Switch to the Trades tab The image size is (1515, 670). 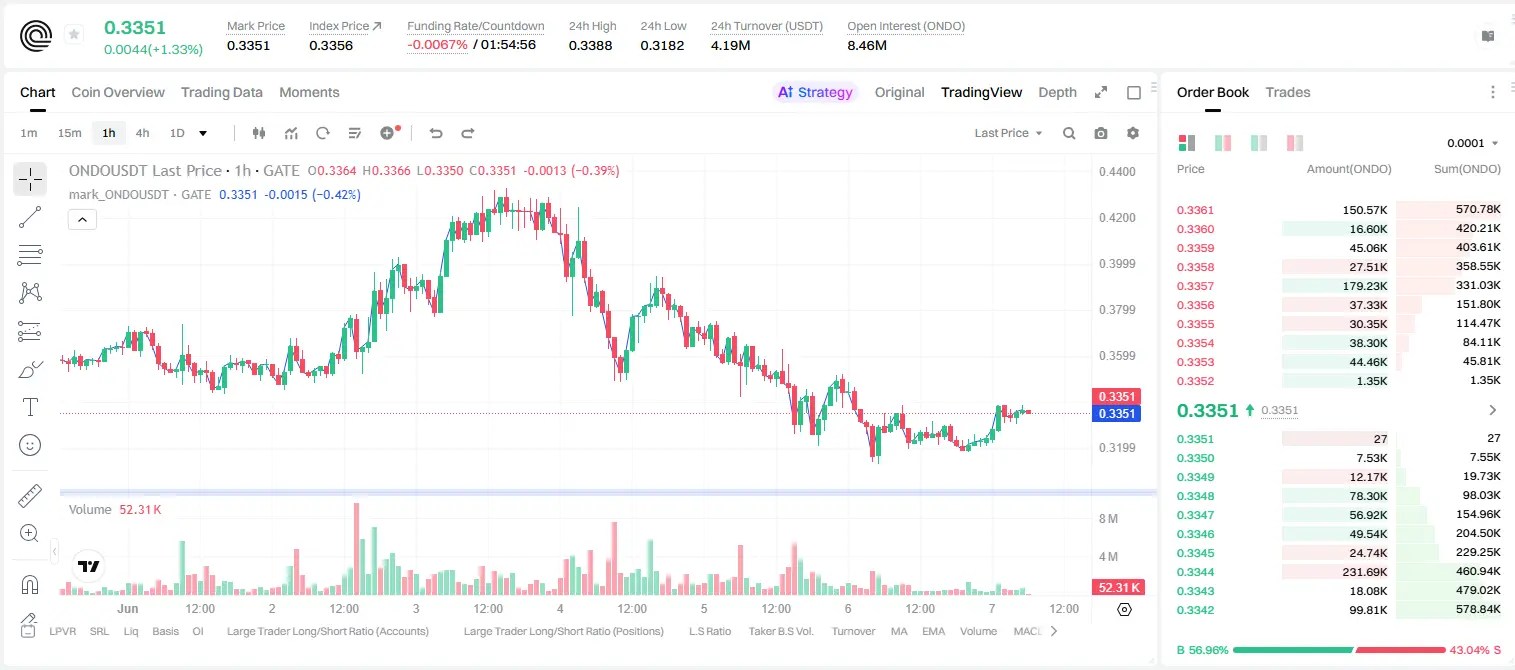pyautogui.click(x=1288, y=92)
